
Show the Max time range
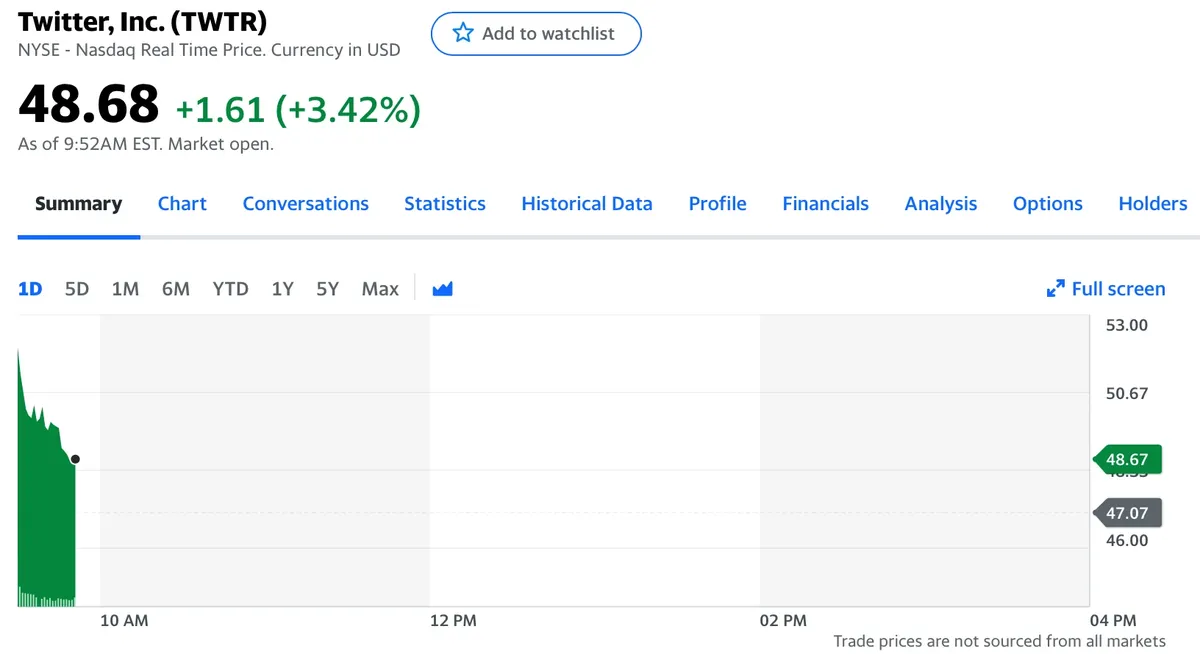pos(380,289)
